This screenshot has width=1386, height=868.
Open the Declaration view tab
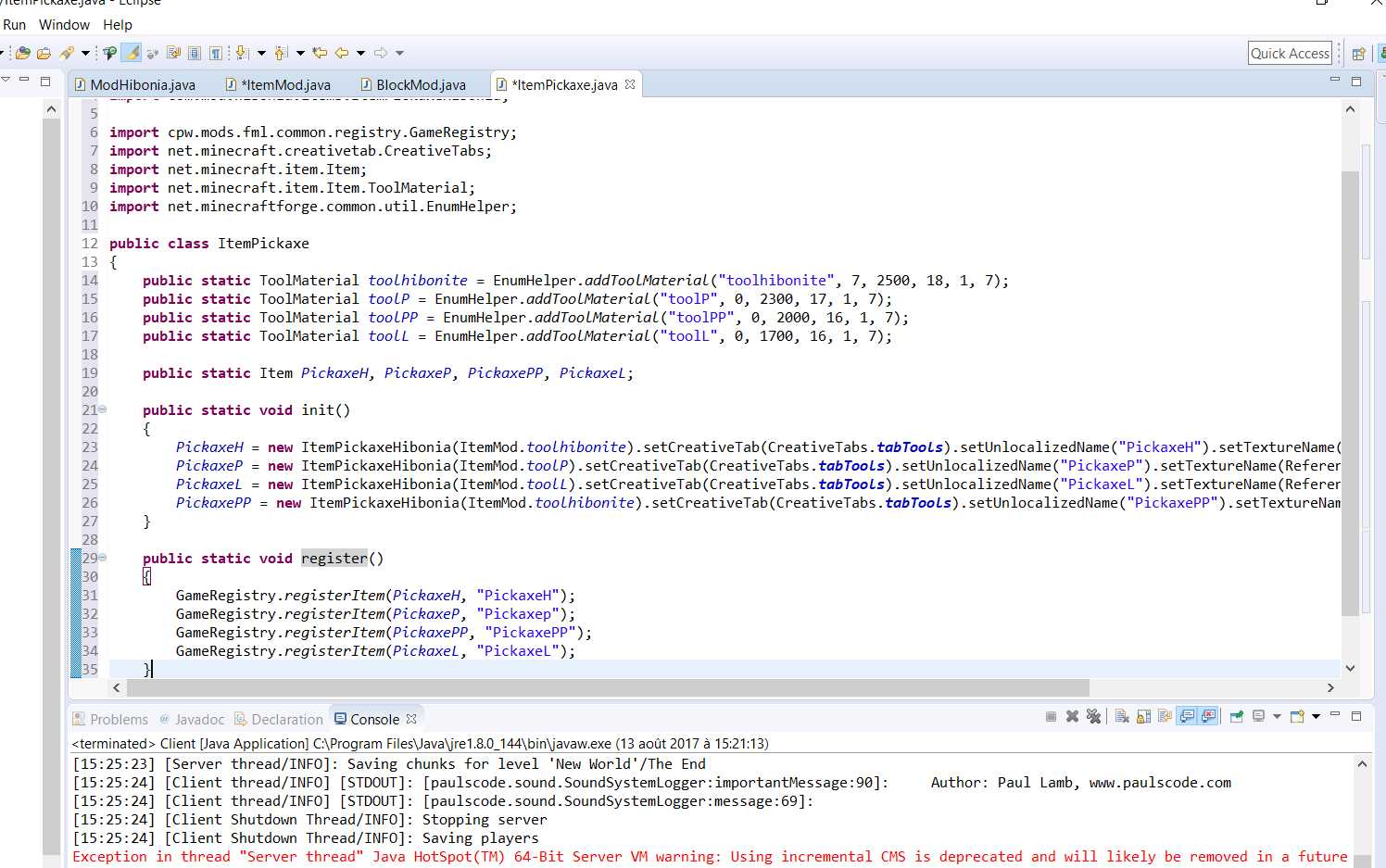279,720
